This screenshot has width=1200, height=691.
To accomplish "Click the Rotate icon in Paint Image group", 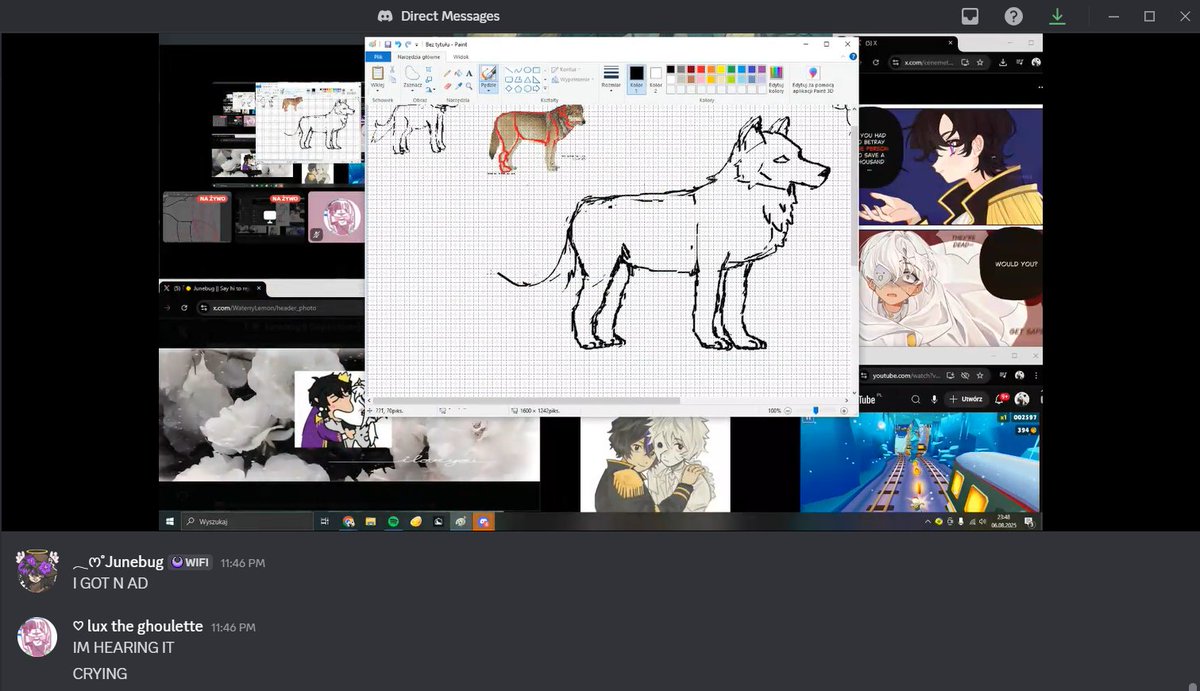I will [x=428, y=89].
